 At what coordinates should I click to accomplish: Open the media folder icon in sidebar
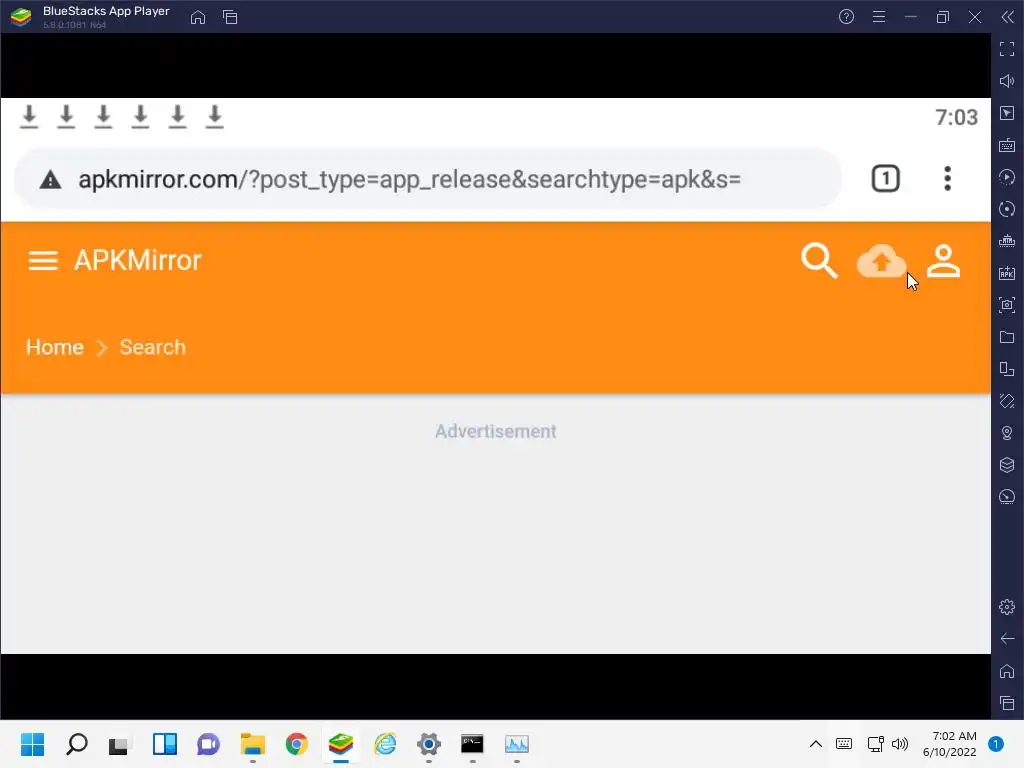pyautogui.click(x=1007, y=337)
